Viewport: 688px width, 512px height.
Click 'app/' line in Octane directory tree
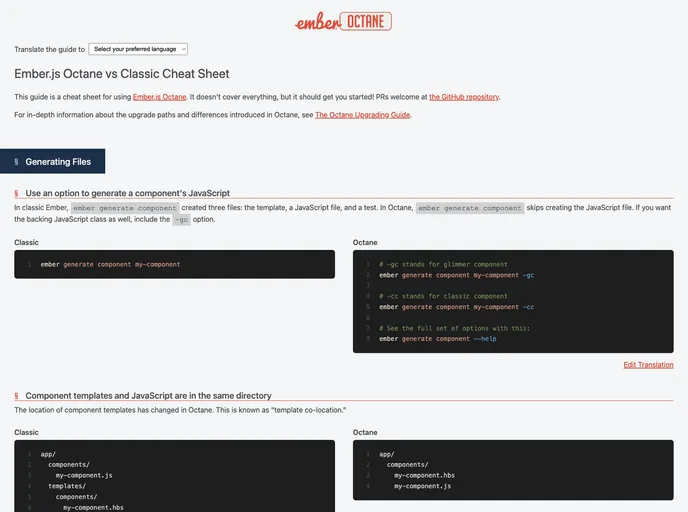click(x=387, y=455)
